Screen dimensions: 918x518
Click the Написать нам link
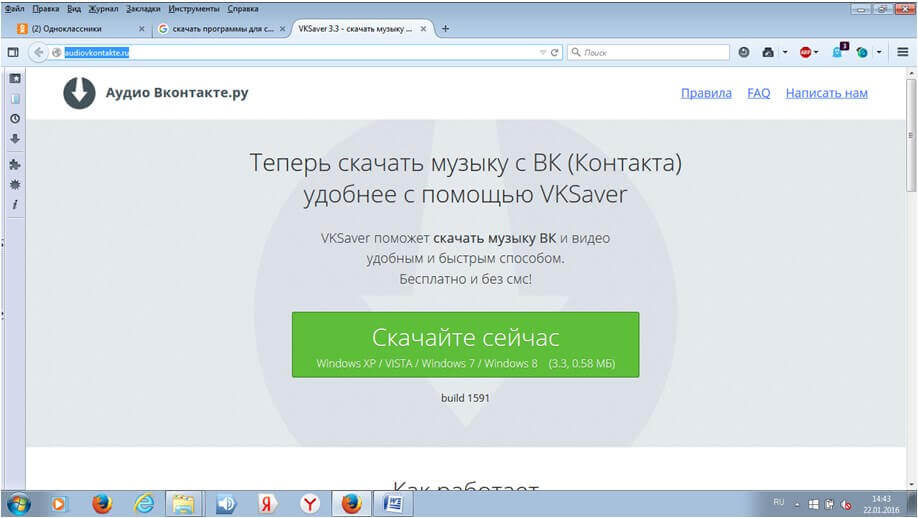point(826,93)
